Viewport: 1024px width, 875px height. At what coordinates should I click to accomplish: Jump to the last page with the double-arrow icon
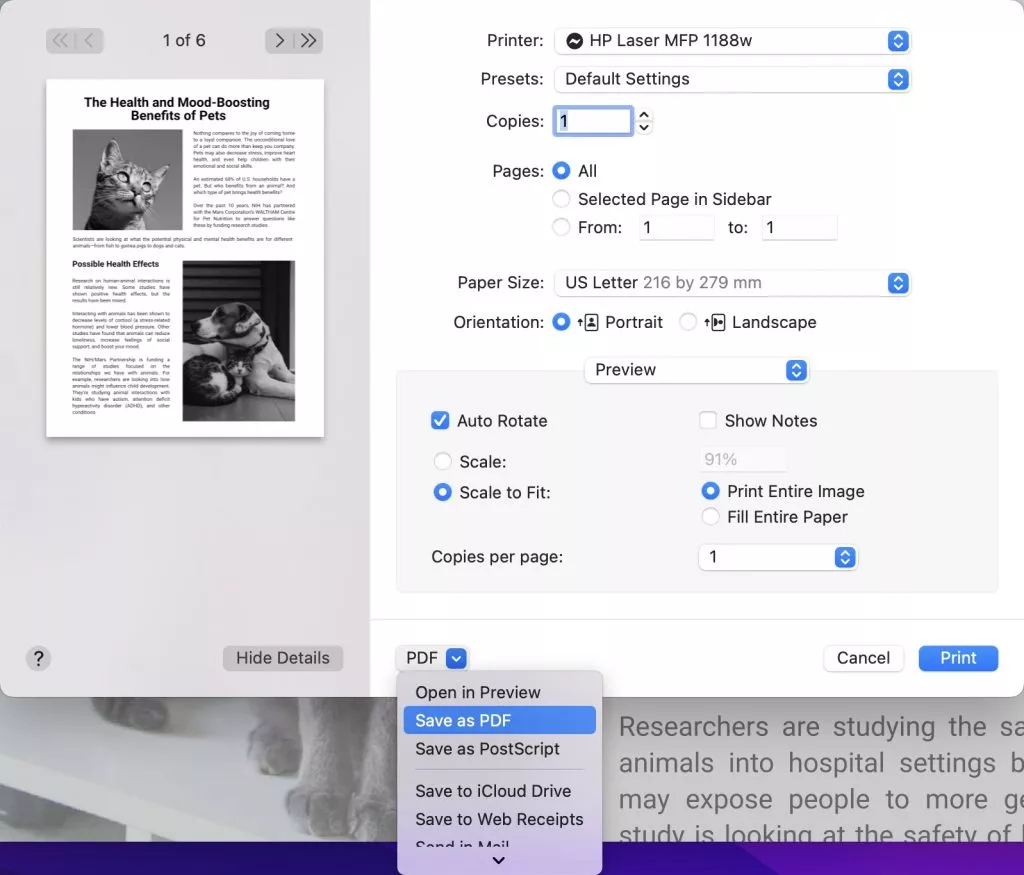pyautogui.click(x=308, y=40)
